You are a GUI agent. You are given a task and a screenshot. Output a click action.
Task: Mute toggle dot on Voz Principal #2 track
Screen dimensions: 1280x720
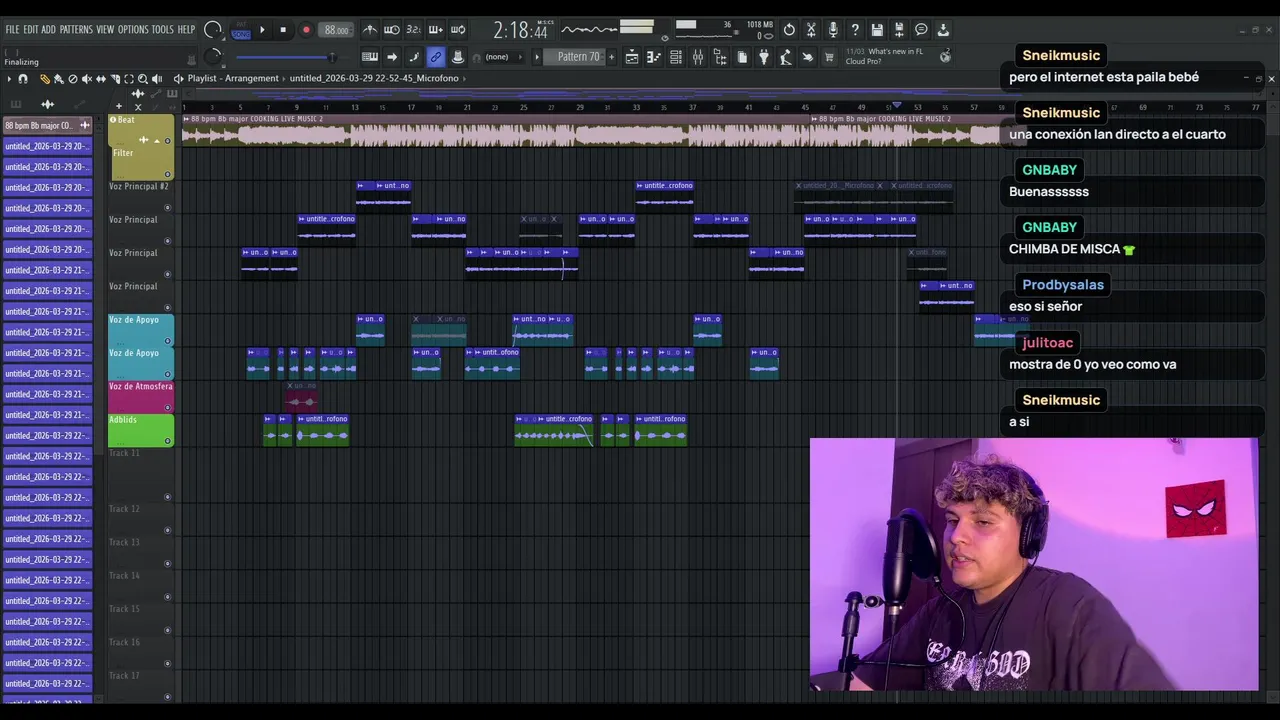(x=167, y=208)
